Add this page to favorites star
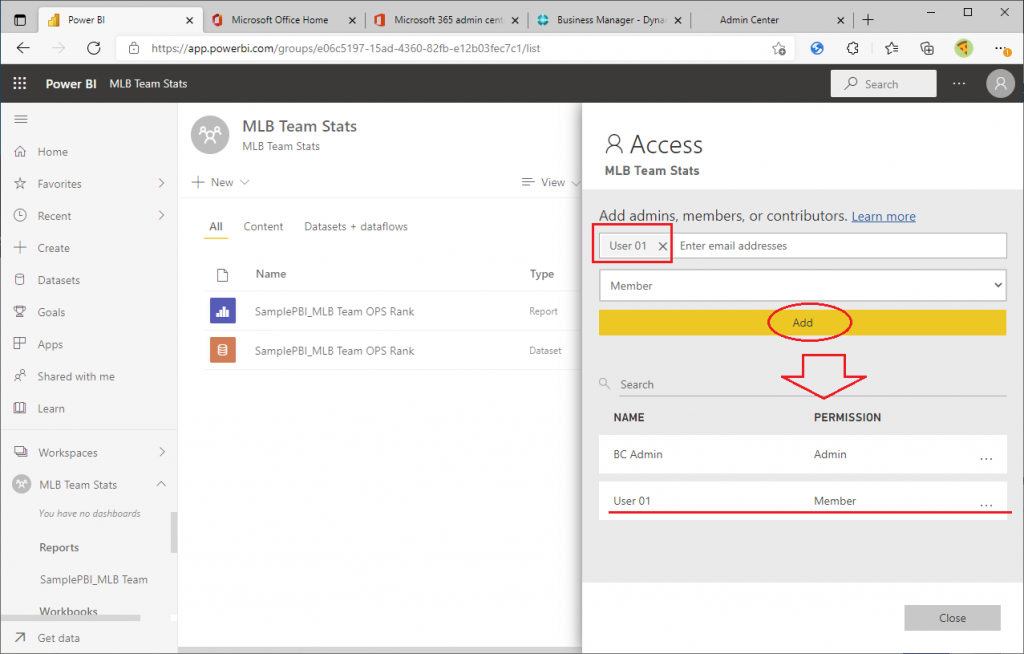The width and height of the screenshot is (1024, 654). [778, 48]
